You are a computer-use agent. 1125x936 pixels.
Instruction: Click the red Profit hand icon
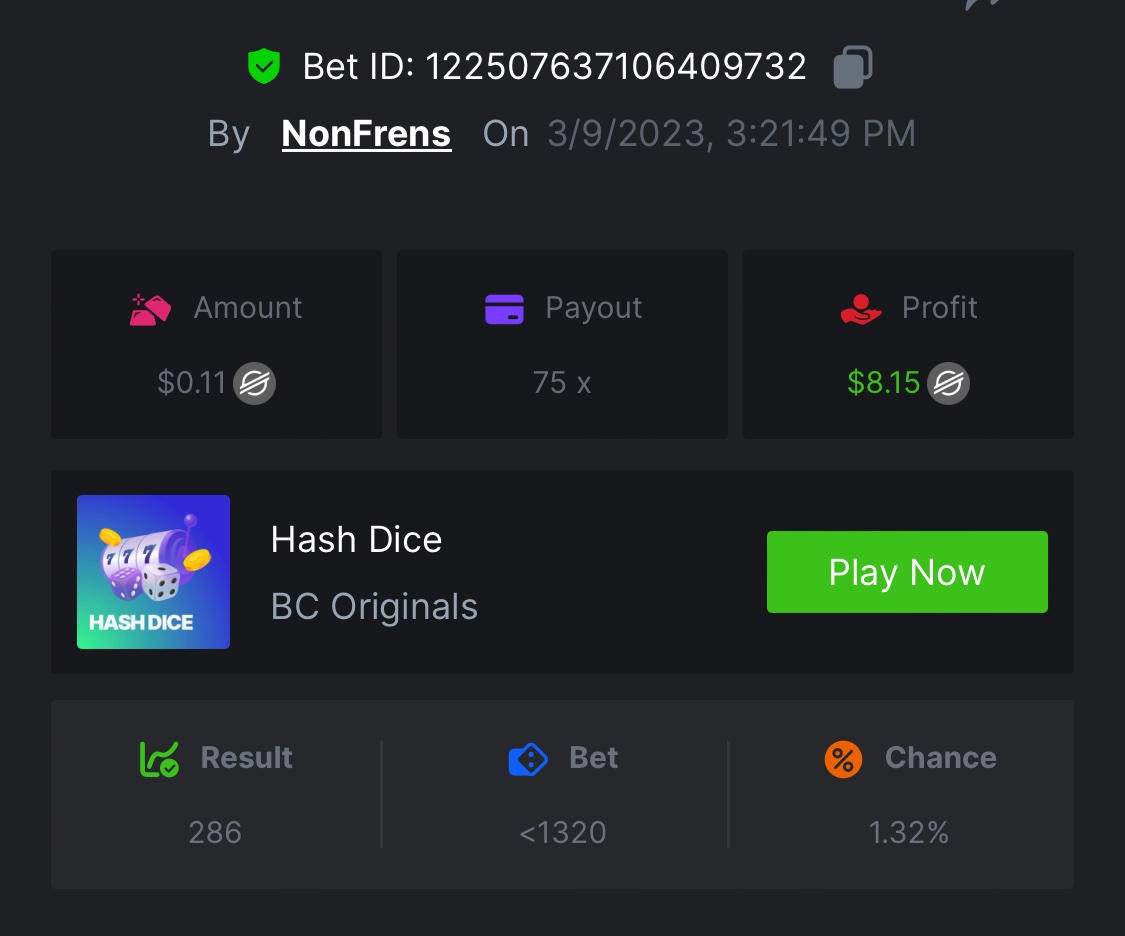coord(861,309)
